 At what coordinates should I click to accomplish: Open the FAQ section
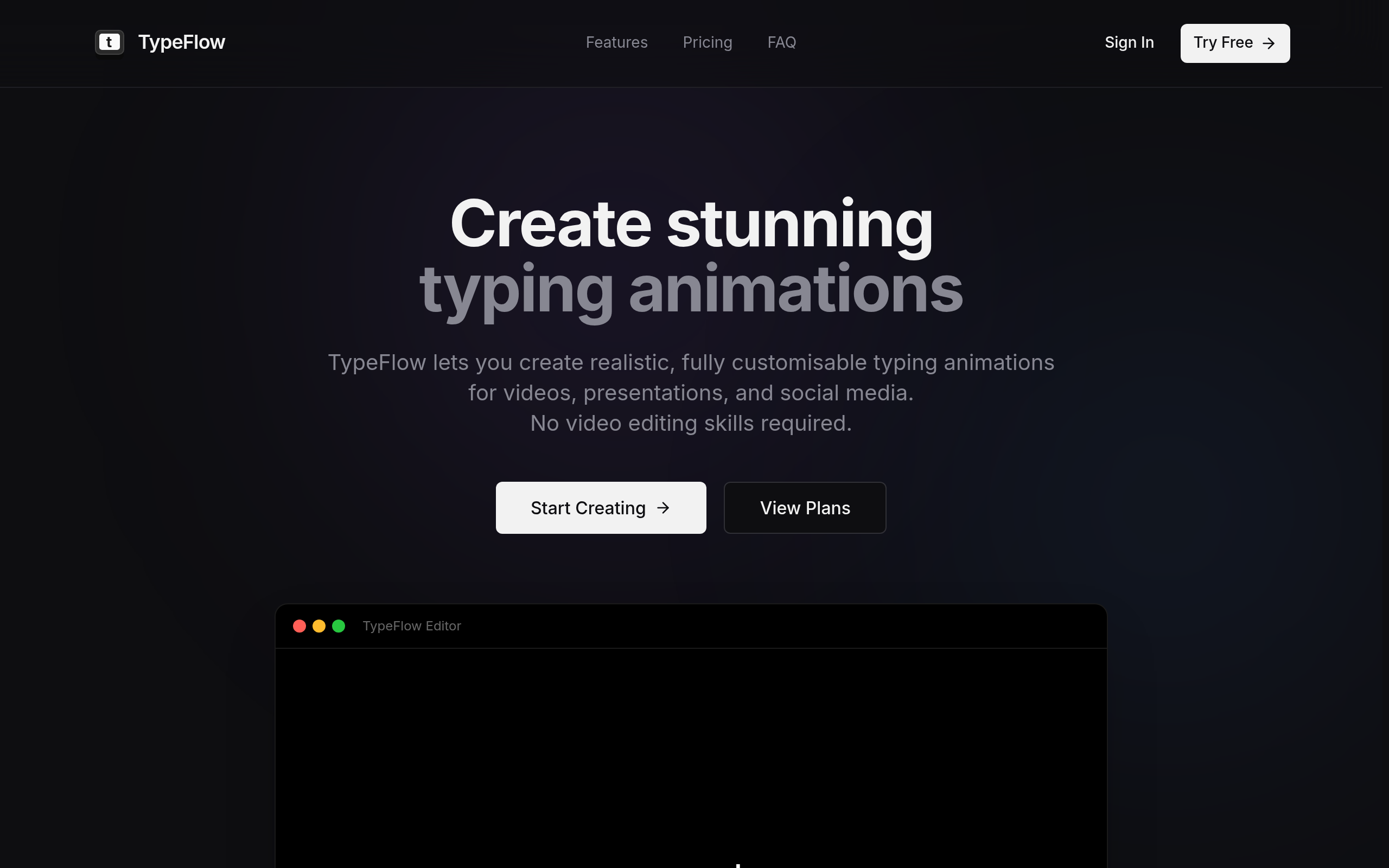click(782, 42)
